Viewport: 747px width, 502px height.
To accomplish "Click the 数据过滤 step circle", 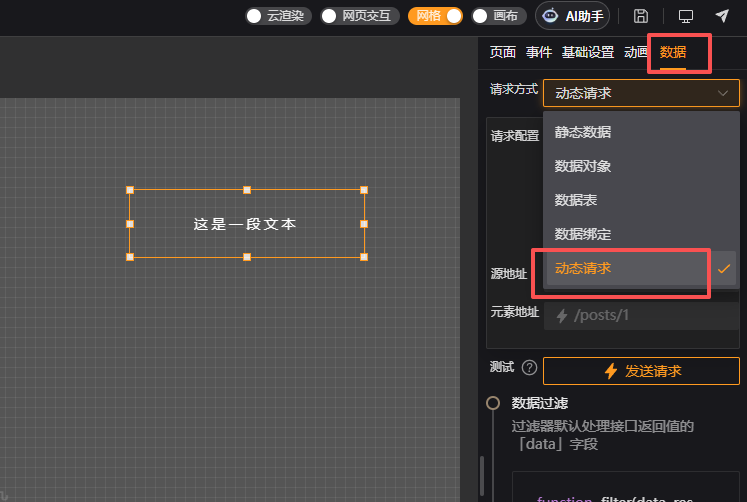I will (493, 403).
